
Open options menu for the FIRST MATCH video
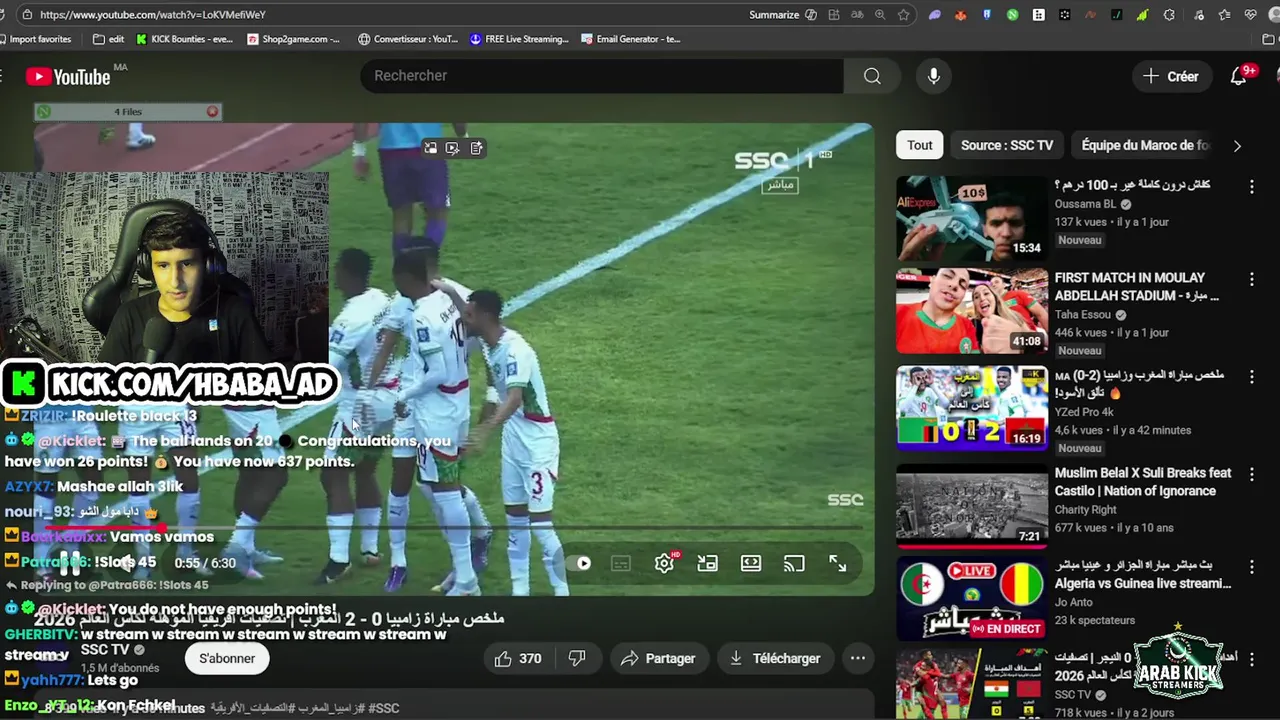tap(1251, 279)
